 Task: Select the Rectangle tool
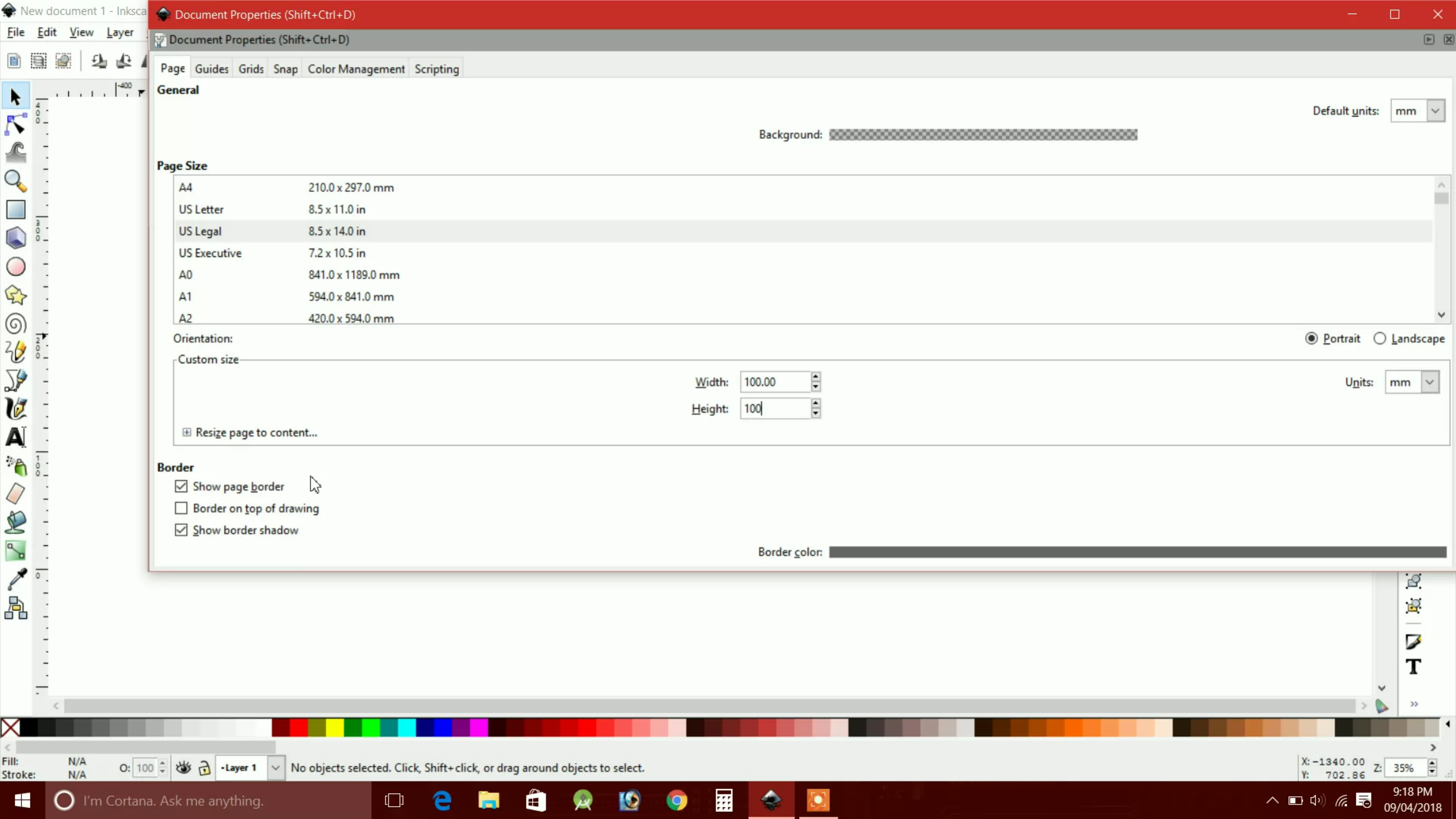(15, 210)
